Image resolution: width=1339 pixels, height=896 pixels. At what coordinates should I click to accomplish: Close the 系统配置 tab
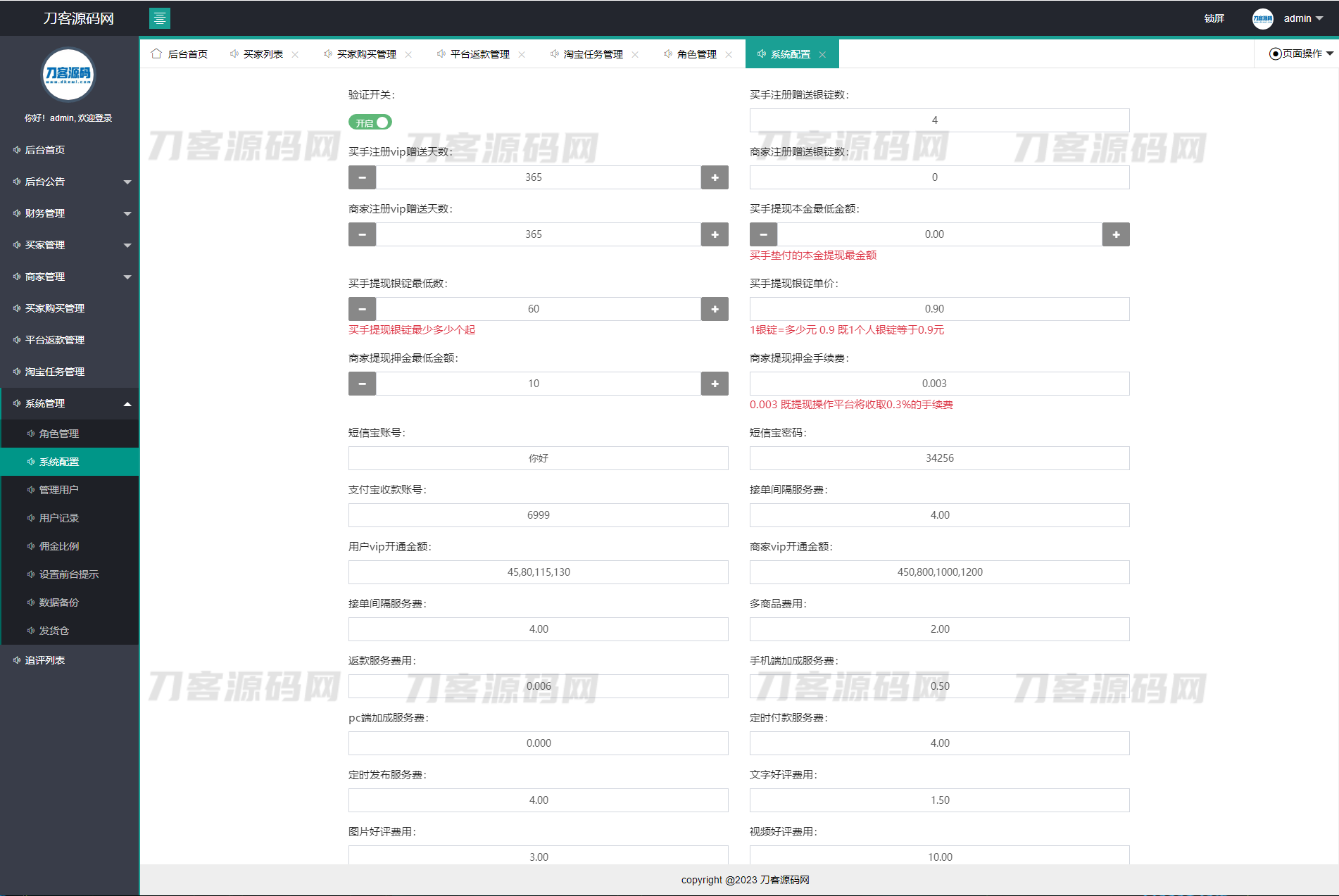pyautogui.click(x=822, y=55)
